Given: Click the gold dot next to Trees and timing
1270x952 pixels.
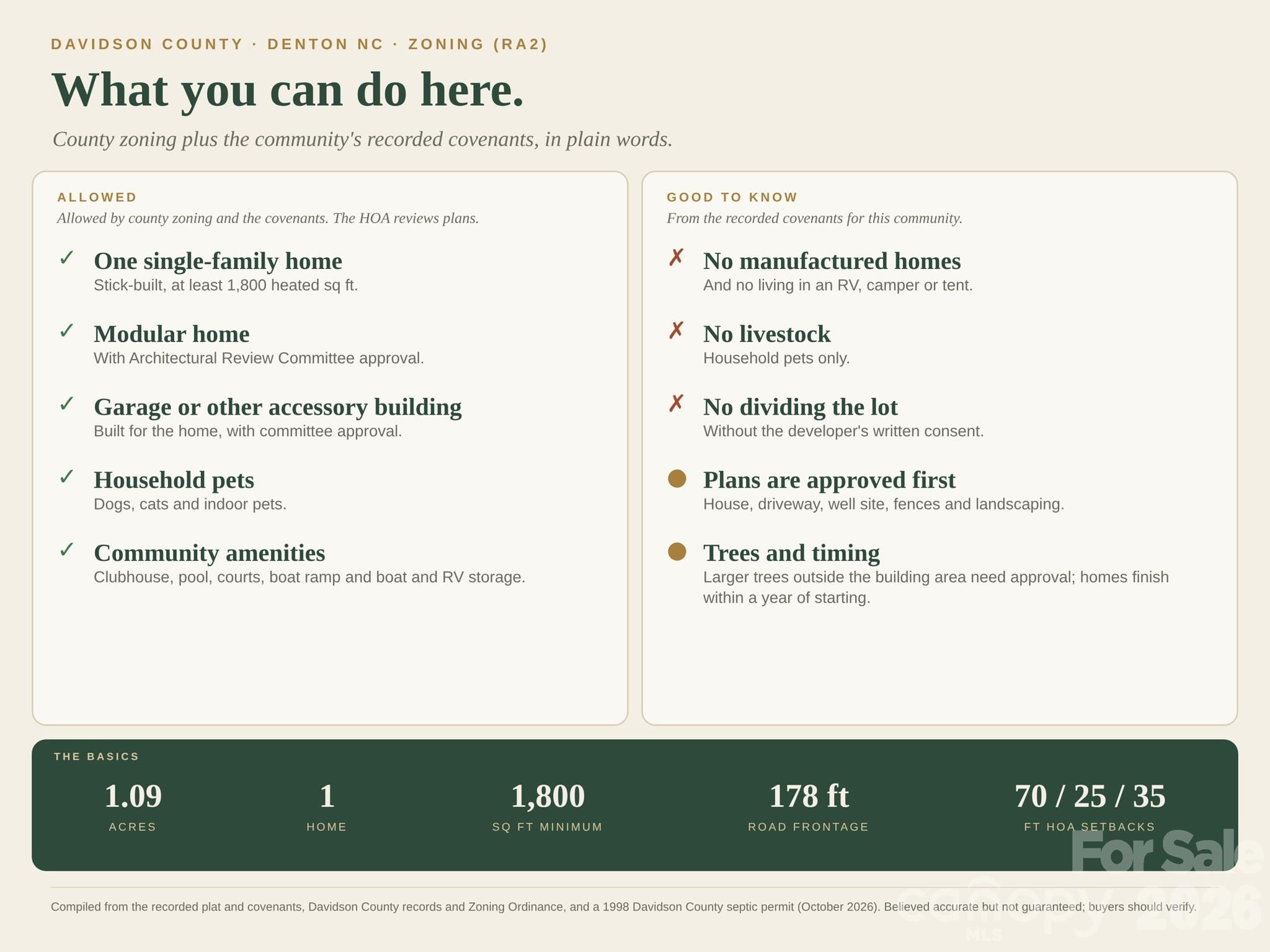Looking at the screenshot, I should click(677, 552).
